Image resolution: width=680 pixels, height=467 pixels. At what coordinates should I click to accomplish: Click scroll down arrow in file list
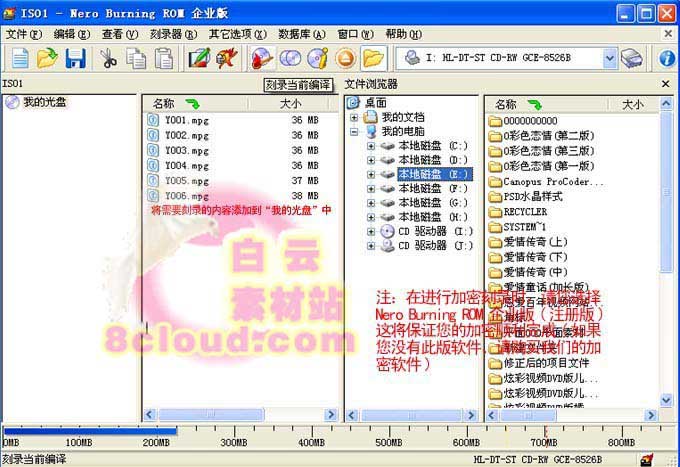coord(667,400)
